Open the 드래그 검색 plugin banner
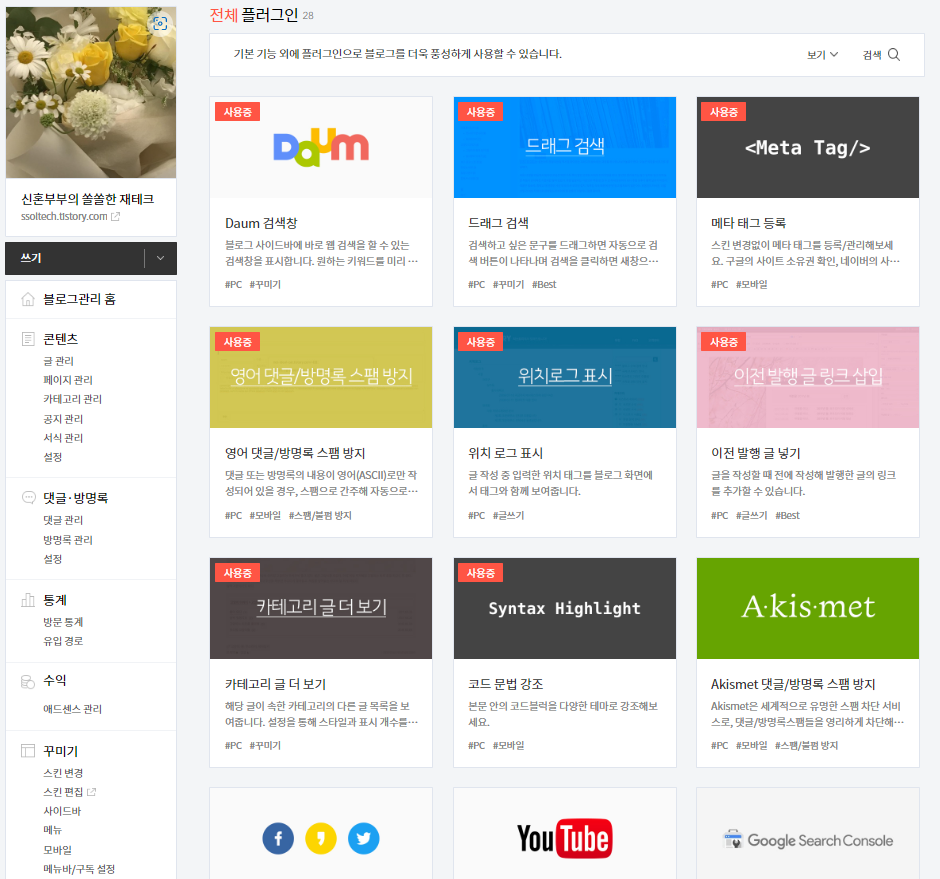Screen dimensions: 940x879 pyautogui.click(x=565, y=147)
